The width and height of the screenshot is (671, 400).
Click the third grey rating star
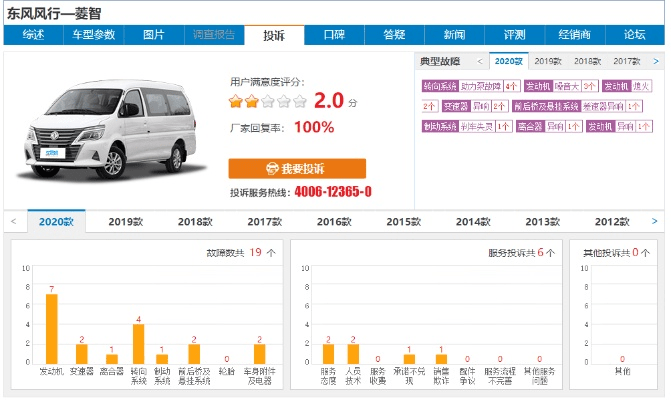point(268,101)
